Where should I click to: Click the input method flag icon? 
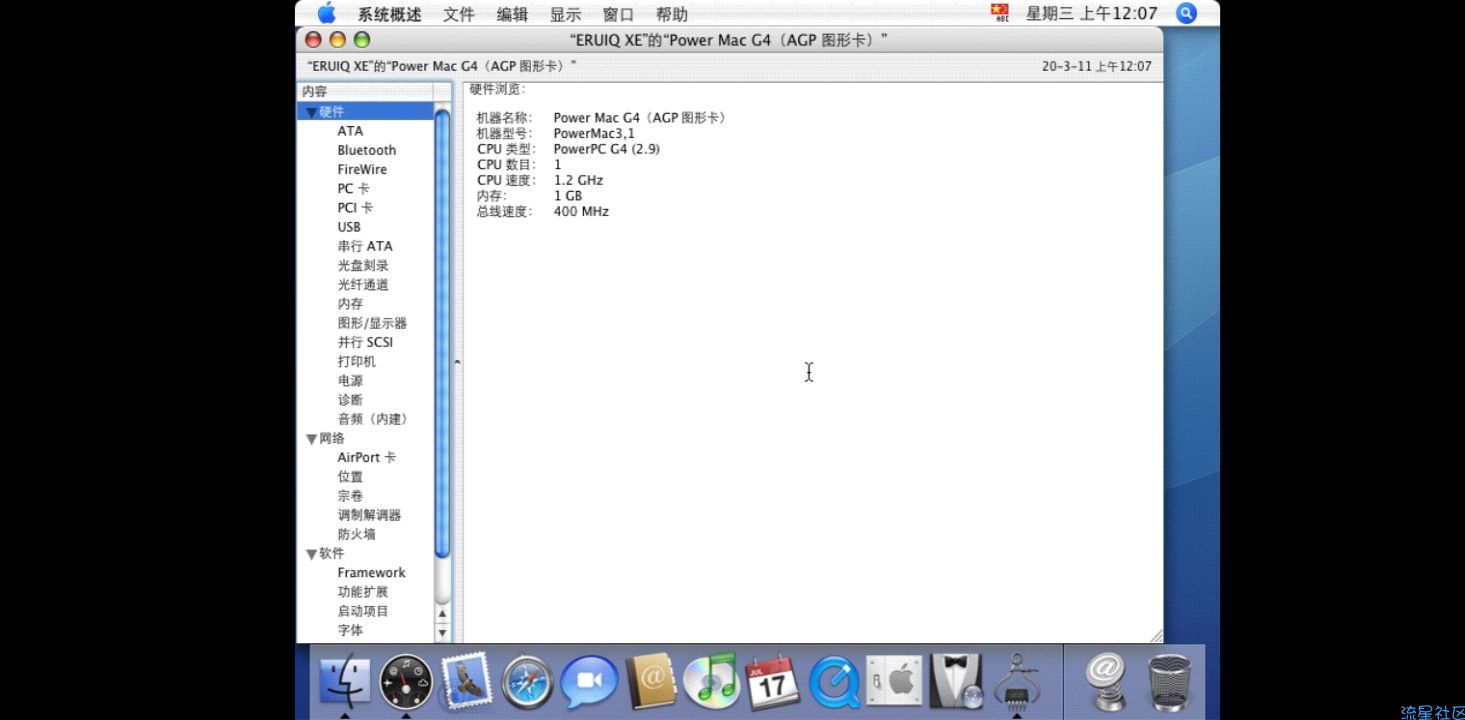(1000, 13)
